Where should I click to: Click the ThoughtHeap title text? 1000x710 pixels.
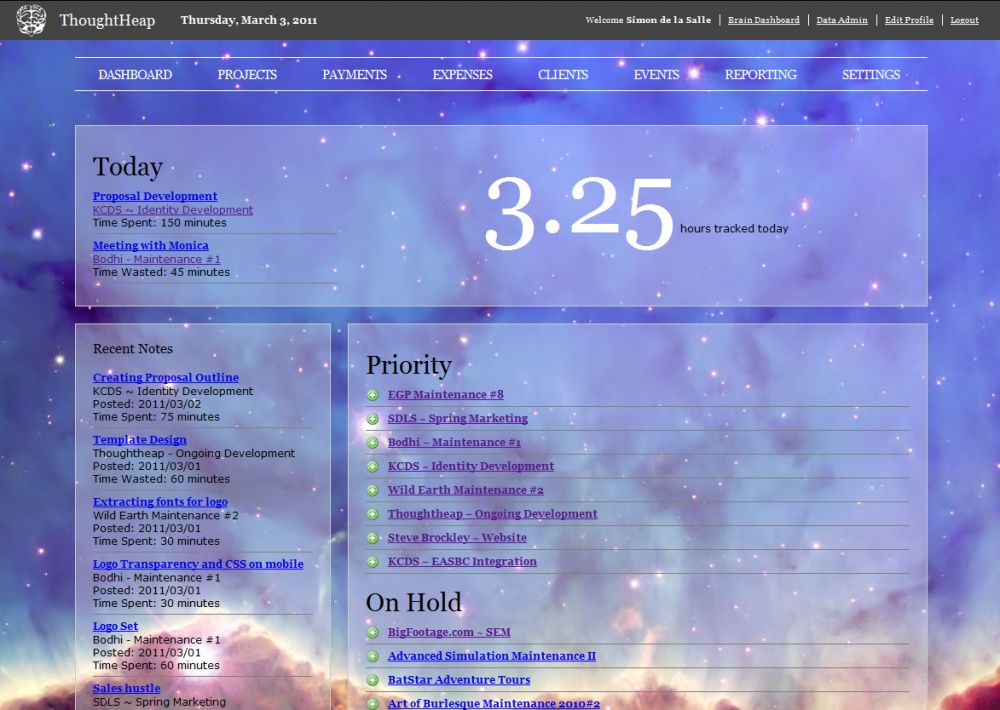107,20
